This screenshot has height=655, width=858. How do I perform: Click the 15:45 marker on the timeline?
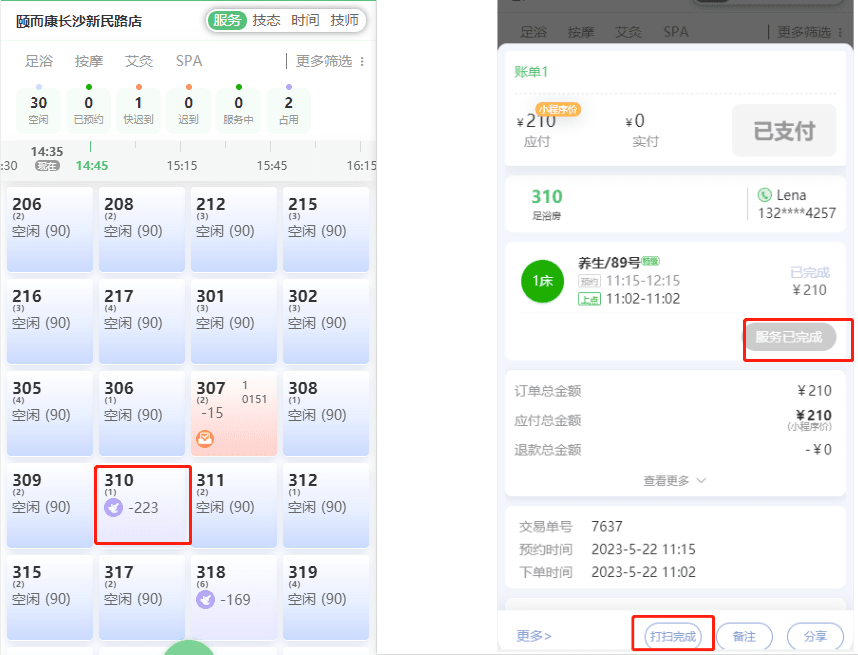[272, 165]
